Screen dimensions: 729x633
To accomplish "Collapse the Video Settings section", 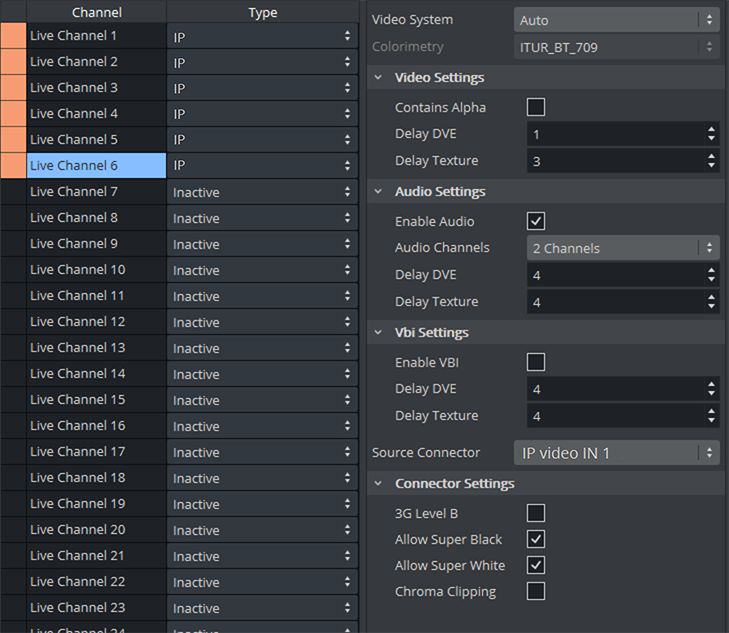I will click(x=380, y=78).
